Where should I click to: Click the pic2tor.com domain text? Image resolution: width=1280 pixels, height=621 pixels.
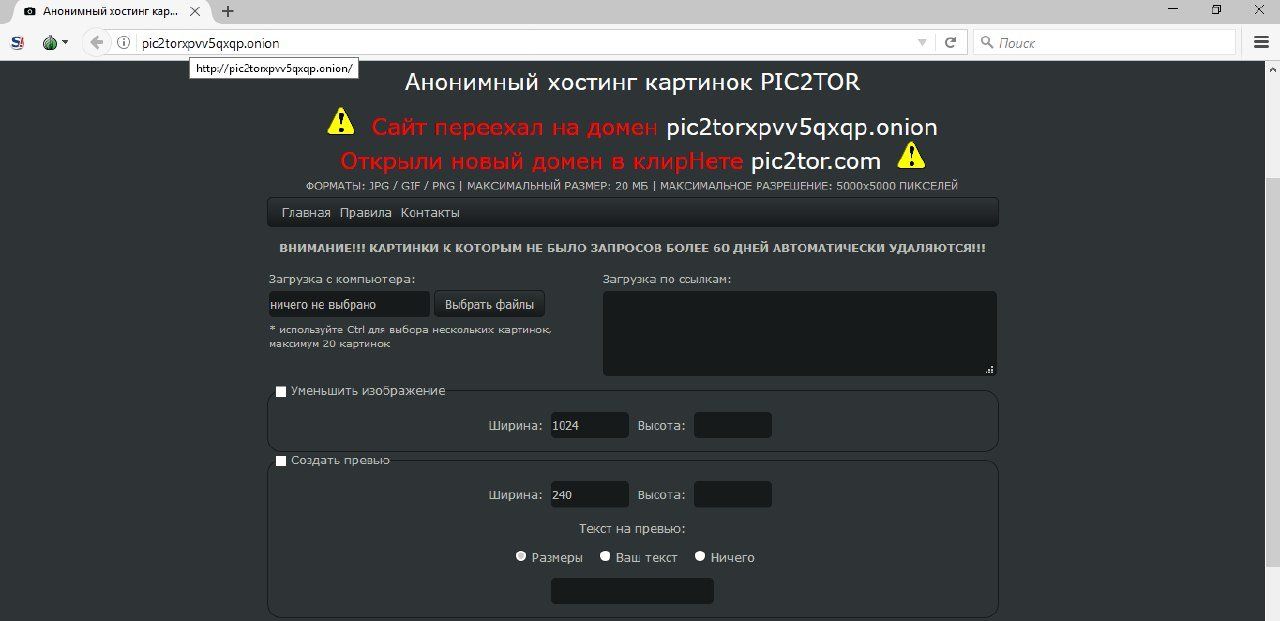click(816, 161)
